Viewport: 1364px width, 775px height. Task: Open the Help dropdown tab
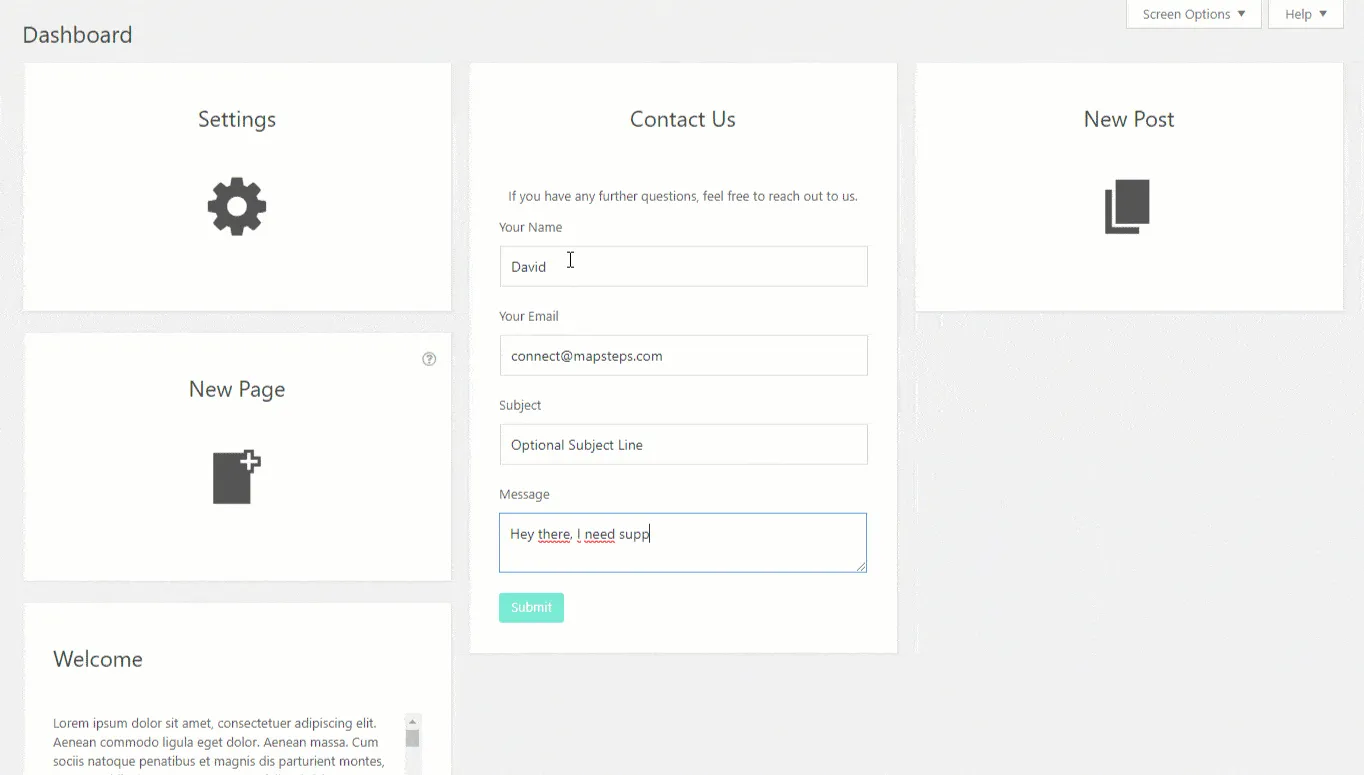pos(1306,14)
